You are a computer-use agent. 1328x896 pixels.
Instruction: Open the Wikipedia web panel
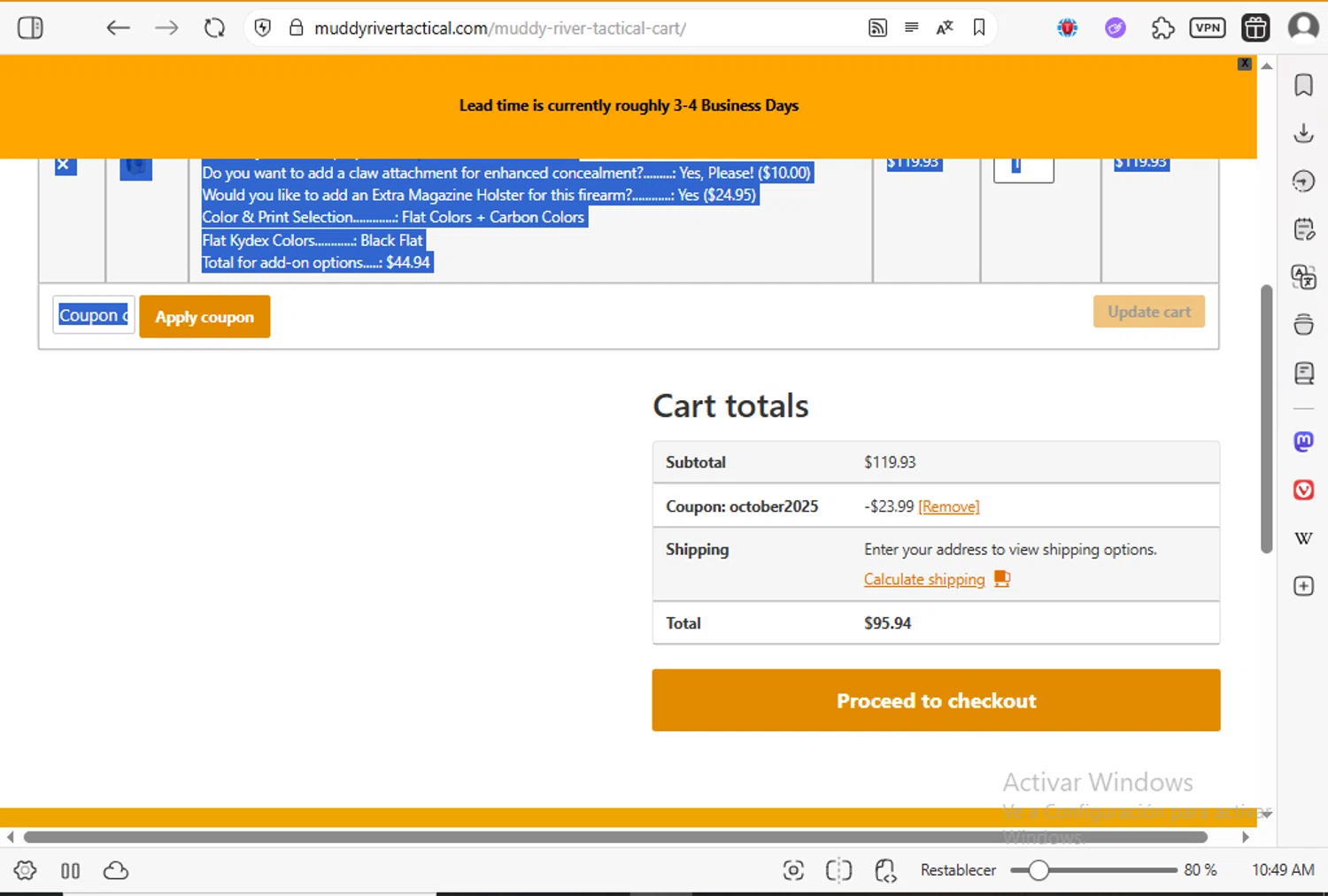pos(1303,538)
